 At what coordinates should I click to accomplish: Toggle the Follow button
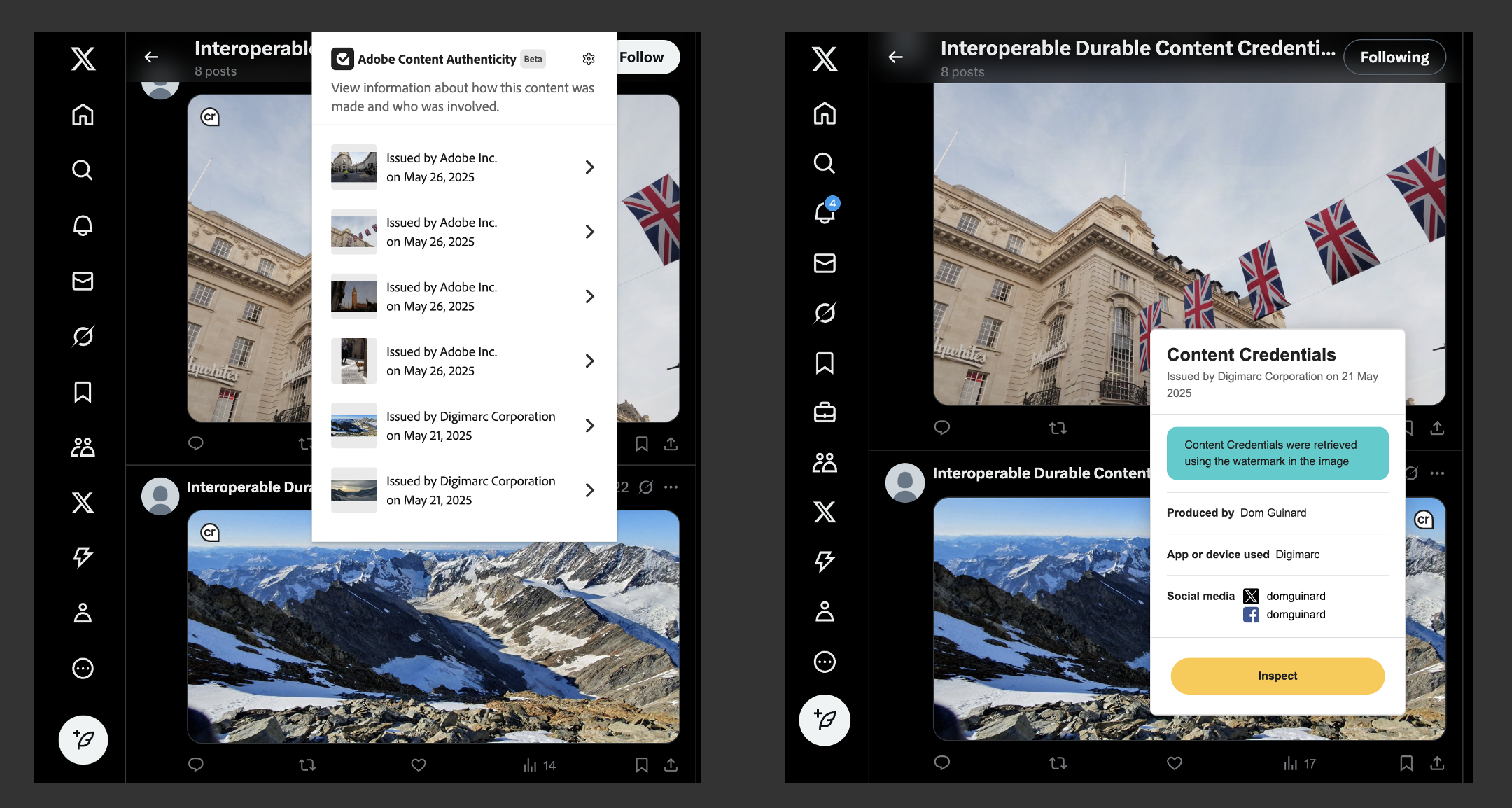tap(643, 57)
